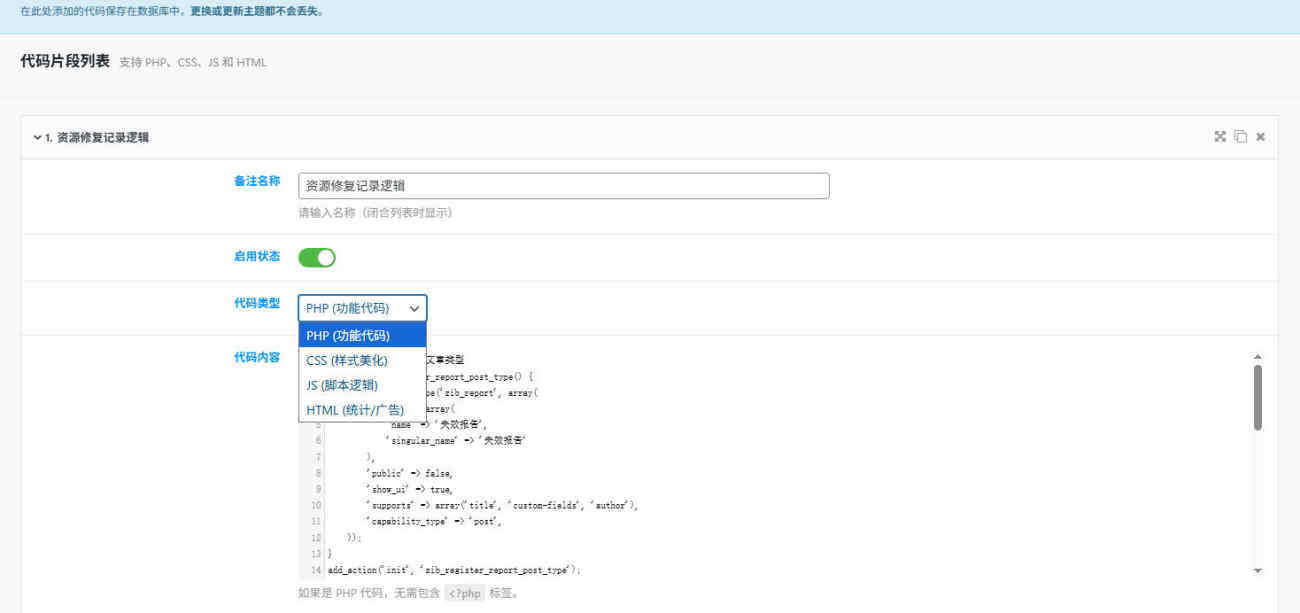Click the duplicate snippet icon
The height and width of the screenshot is (613, 1300).
click(x=1240, y=137)
